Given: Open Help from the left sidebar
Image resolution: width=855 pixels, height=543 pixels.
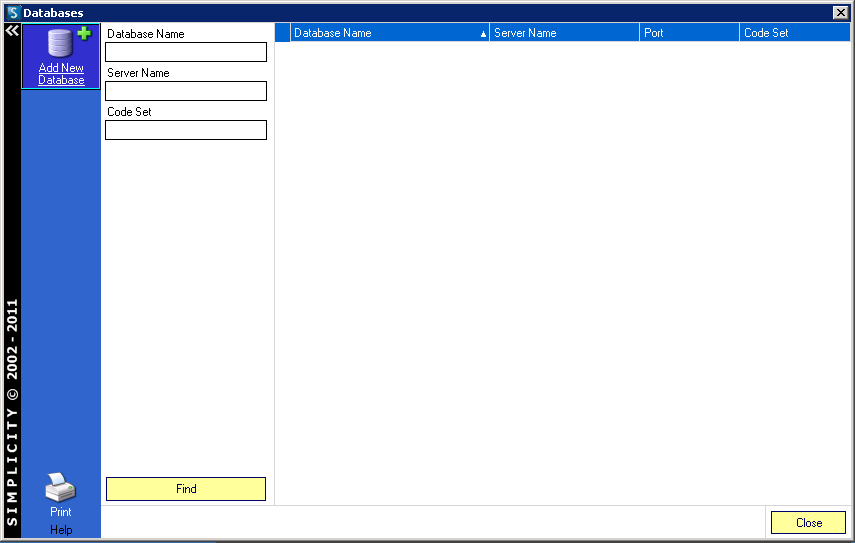Looking at the screenshot, I should click(61, 530).
